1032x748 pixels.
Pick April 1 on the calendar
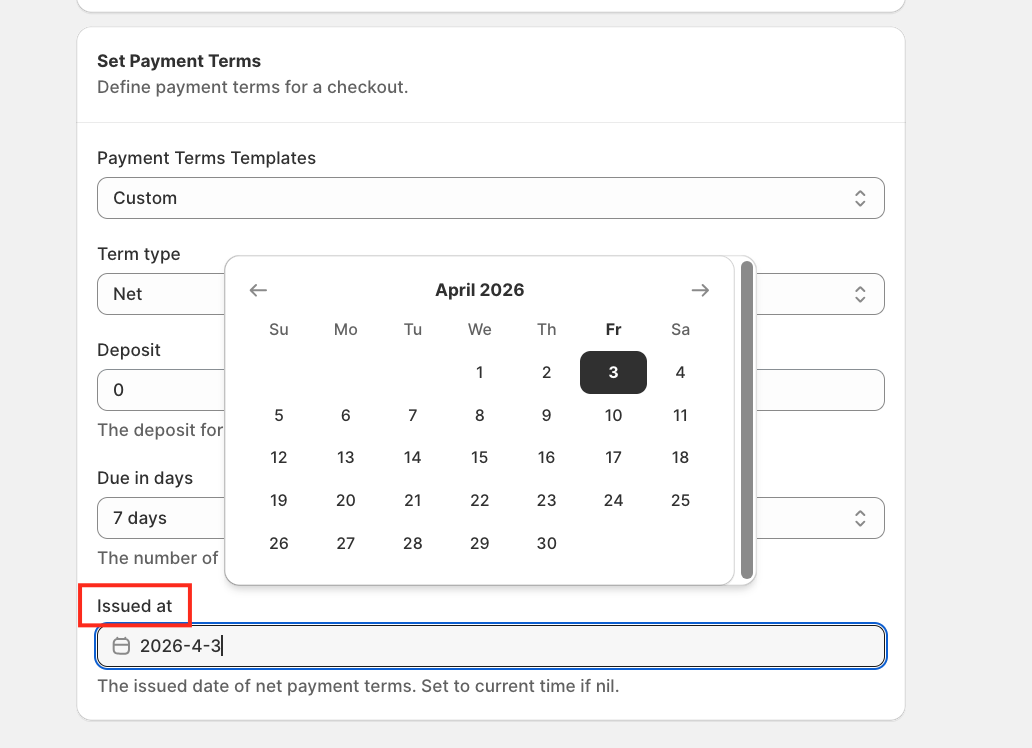tap(479, 372)
